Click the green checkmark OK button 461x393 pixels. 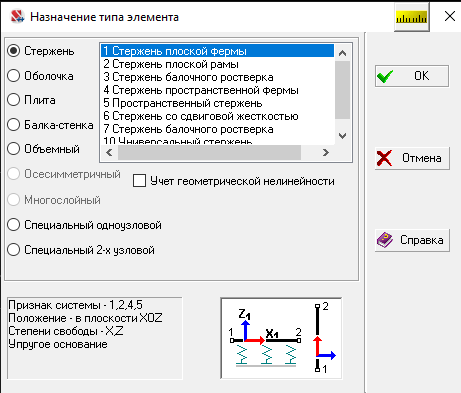412,76
